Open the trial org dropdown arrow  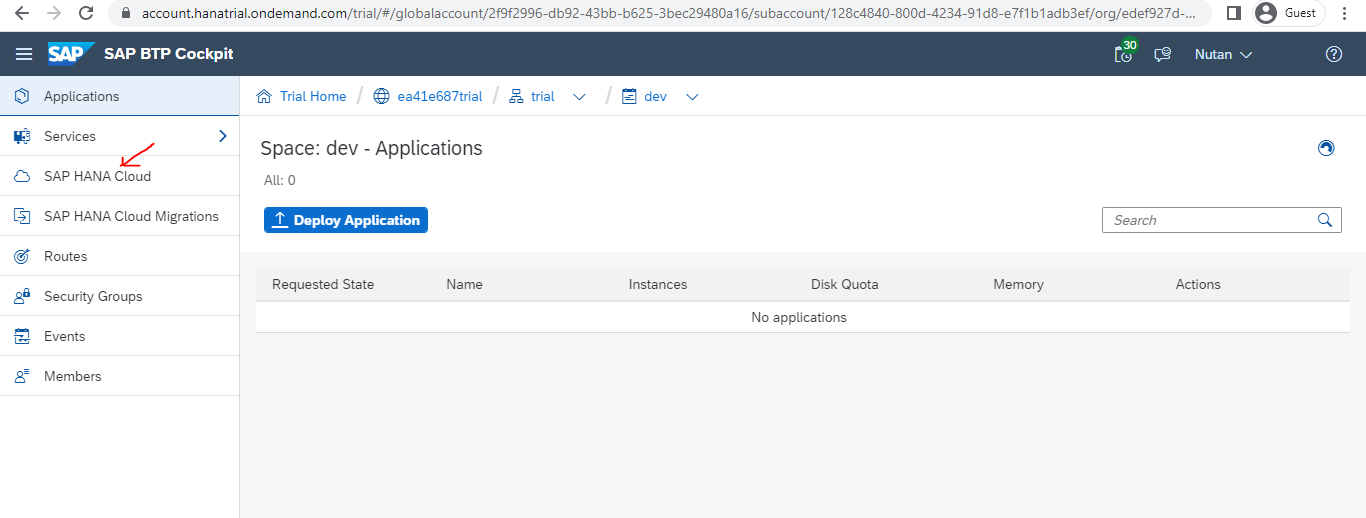tap(579, 97)
